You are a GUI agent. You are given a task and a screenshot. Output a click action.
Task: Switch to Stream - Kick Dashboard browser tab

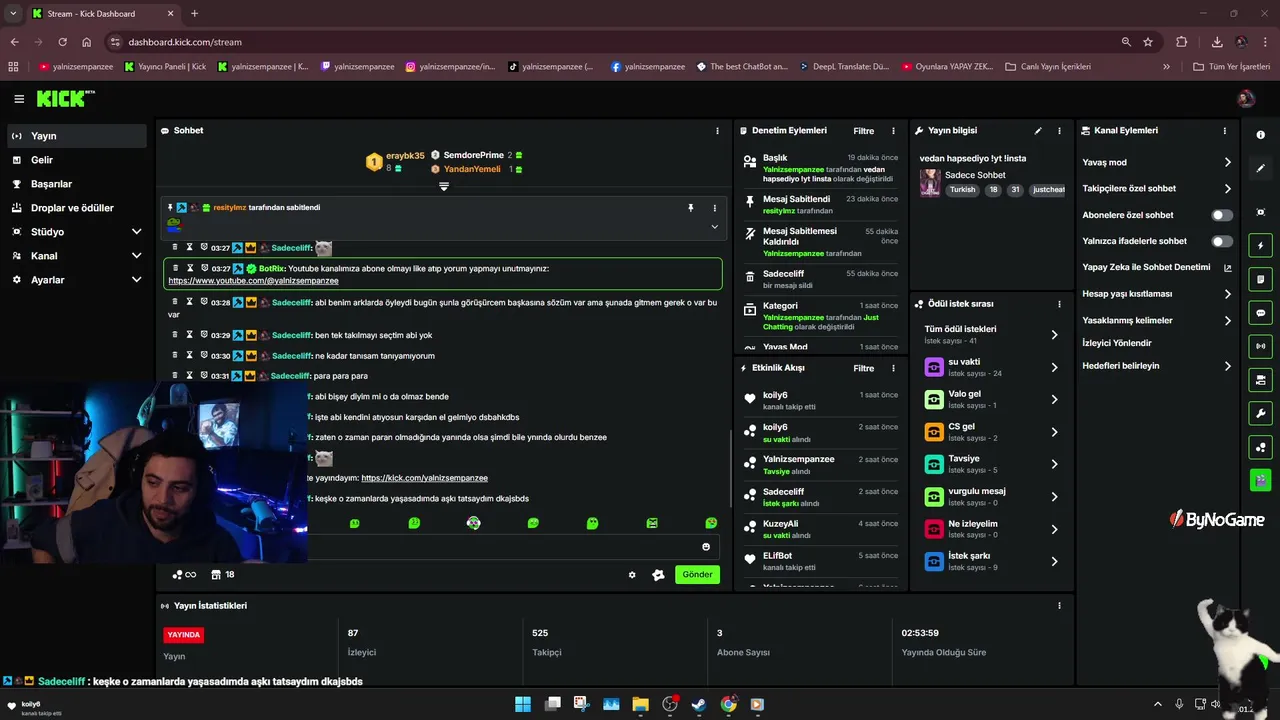tap(102, 13)
